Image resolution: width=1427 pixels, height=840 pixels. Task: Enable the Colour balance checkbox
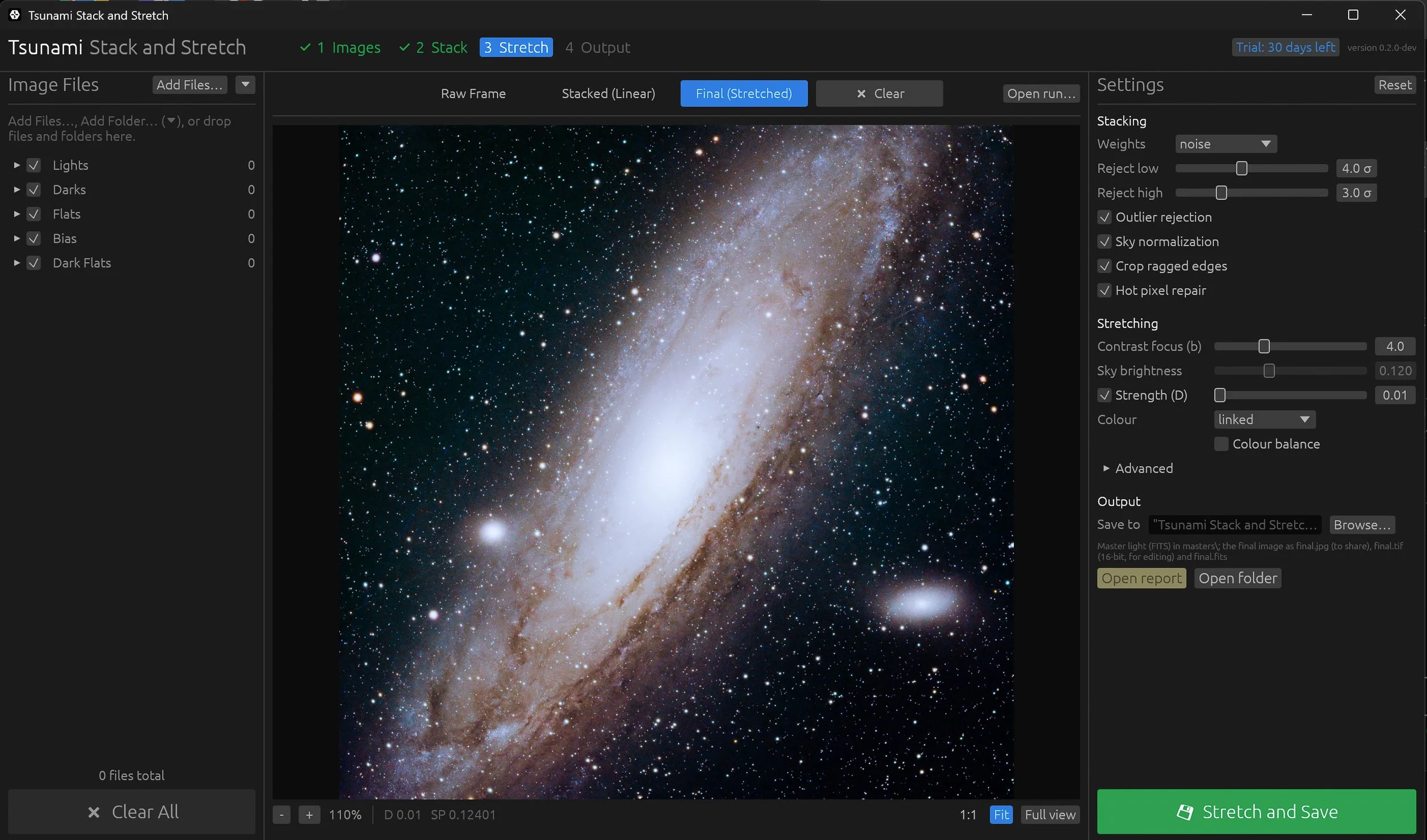point(1221,444)
